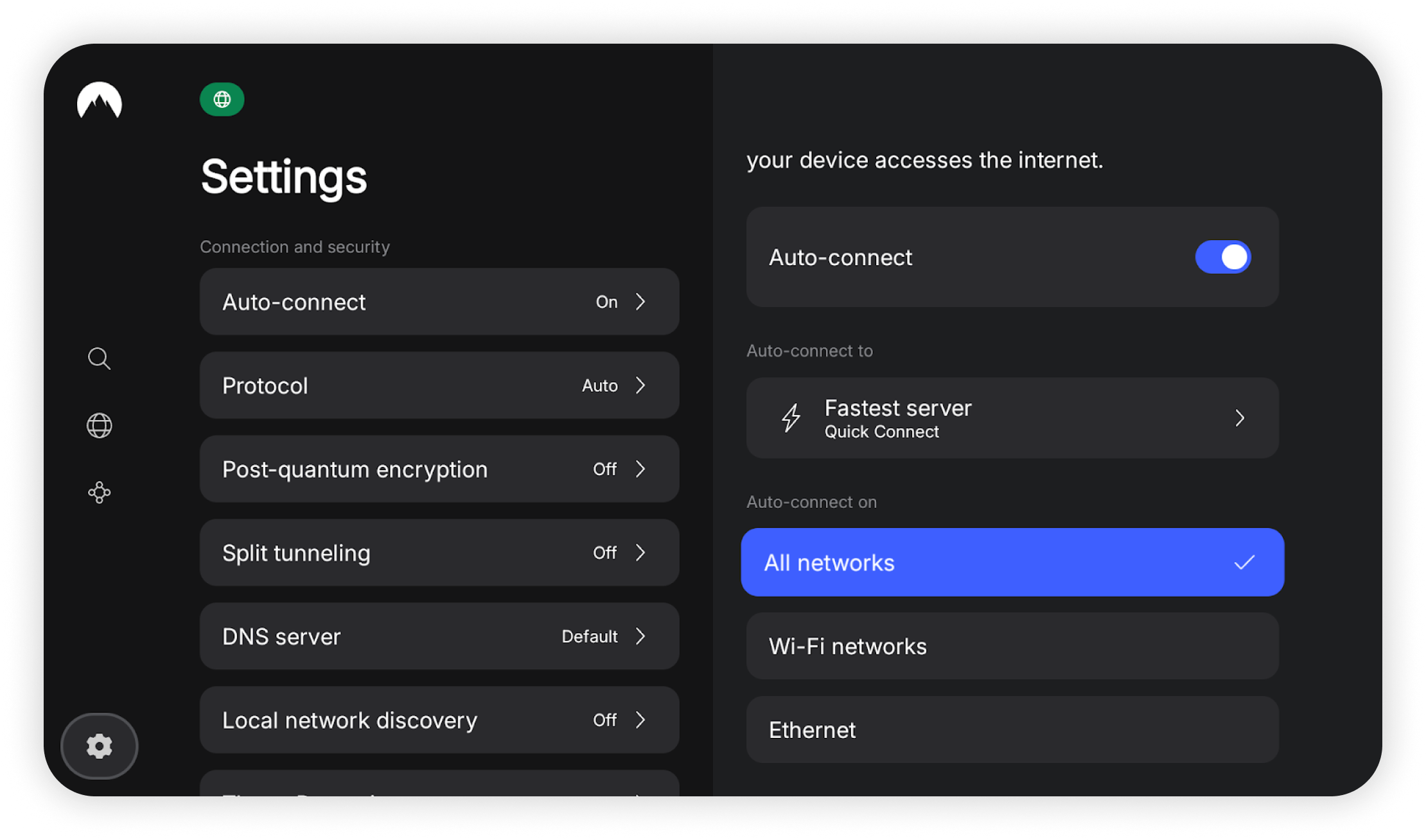
Task: Open Local network discovery setting
Action: tap(439, 720)
